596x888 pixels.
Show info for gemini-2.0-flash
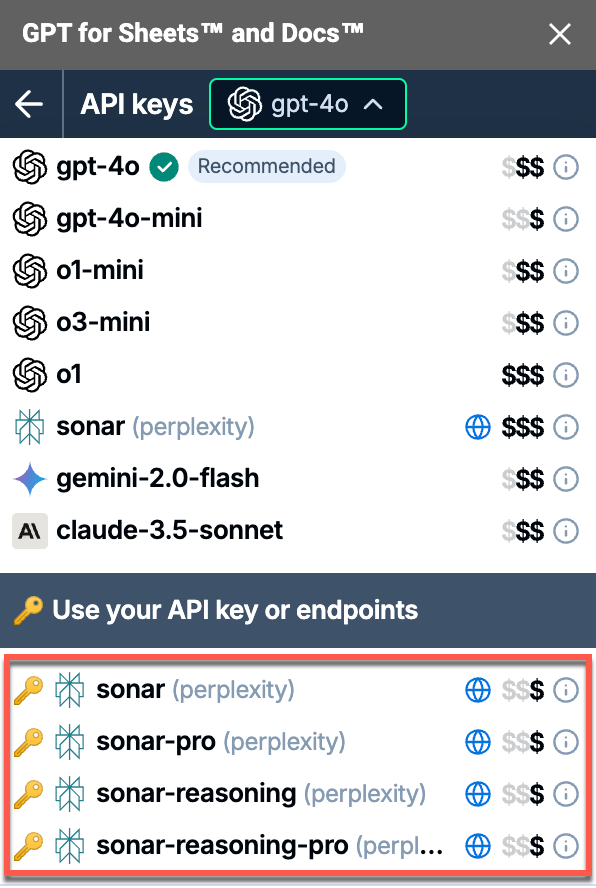click(x=565, y=479)
